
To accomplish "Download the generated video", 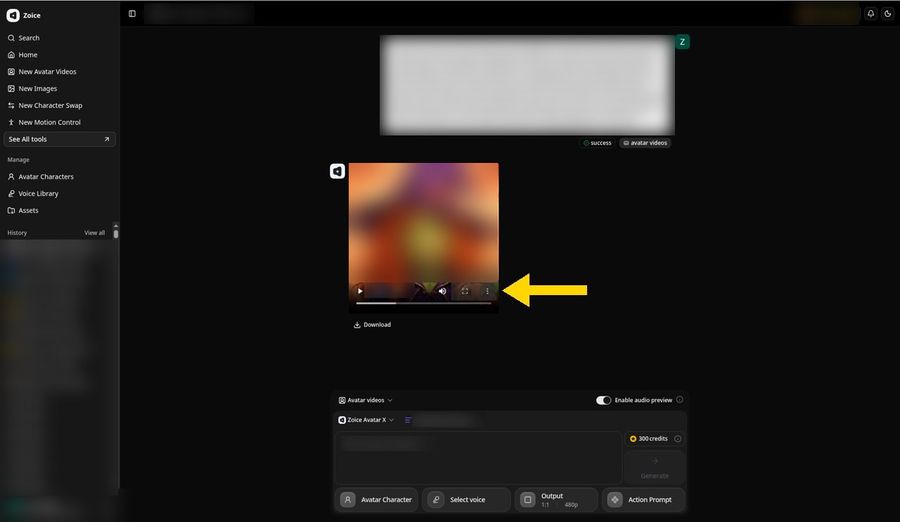I will click(x=372, y=325).
